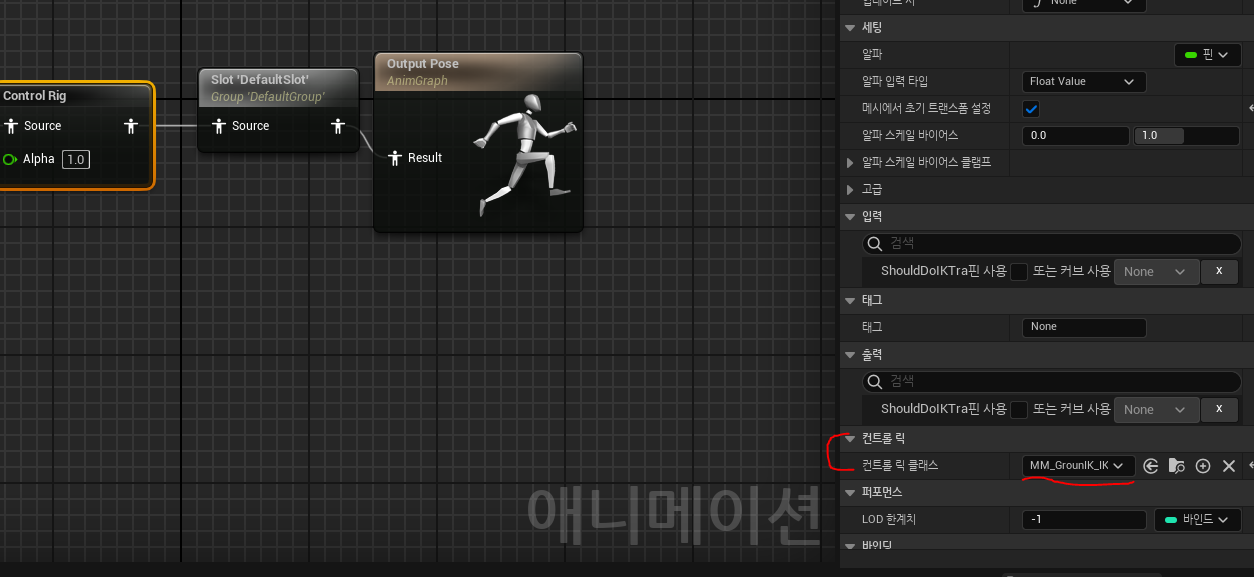Click the Control Rig output pose pin
The image size is (1254, 577).
tap(130, 126)
